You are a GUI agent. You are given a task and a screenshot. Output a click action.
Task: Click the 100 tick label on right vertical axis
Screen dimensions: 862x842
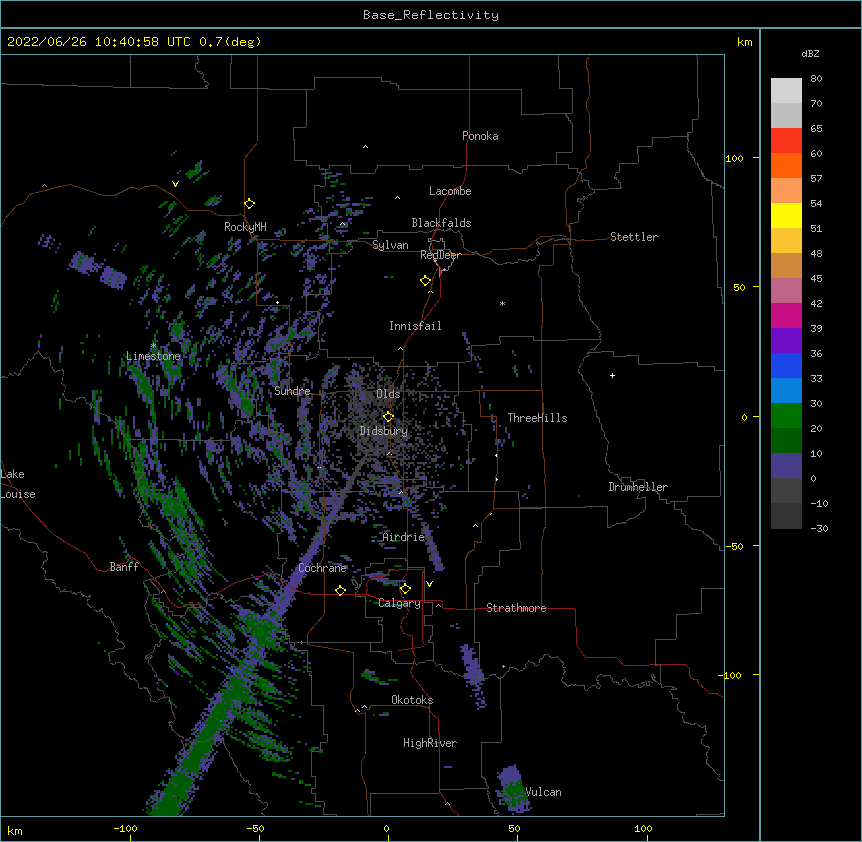point(734,158)
